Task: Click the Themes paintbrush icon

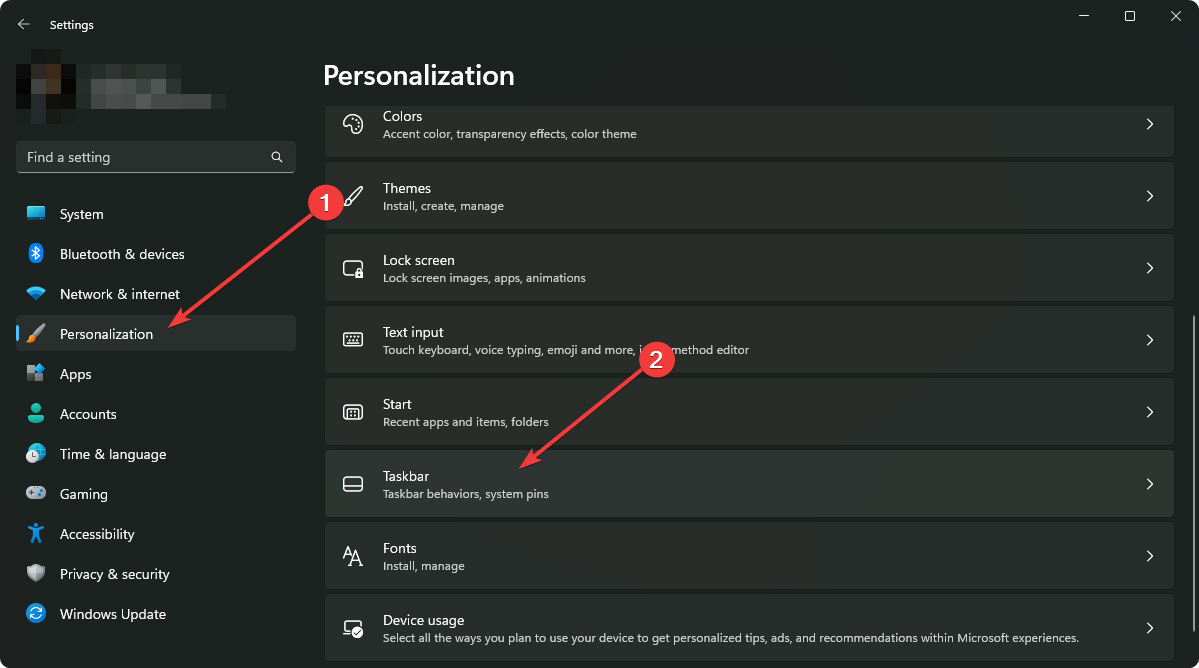Action: pos(352,196)
